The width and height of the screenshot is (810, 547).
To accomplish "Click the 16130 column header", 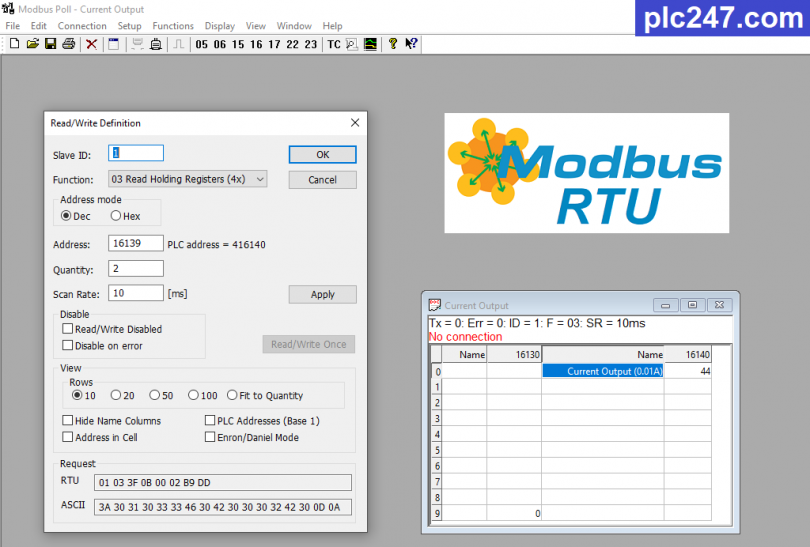I will point(514,354).
